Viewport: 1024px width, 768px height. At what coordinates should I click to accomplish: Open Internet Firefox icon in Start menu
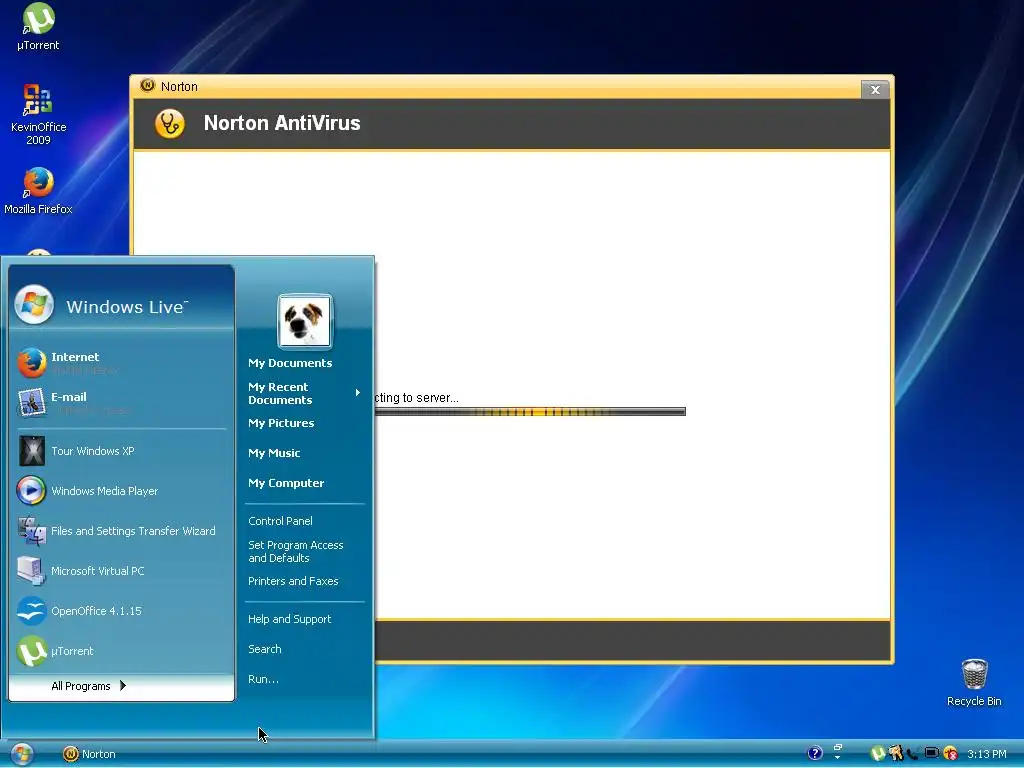(31, 363)
